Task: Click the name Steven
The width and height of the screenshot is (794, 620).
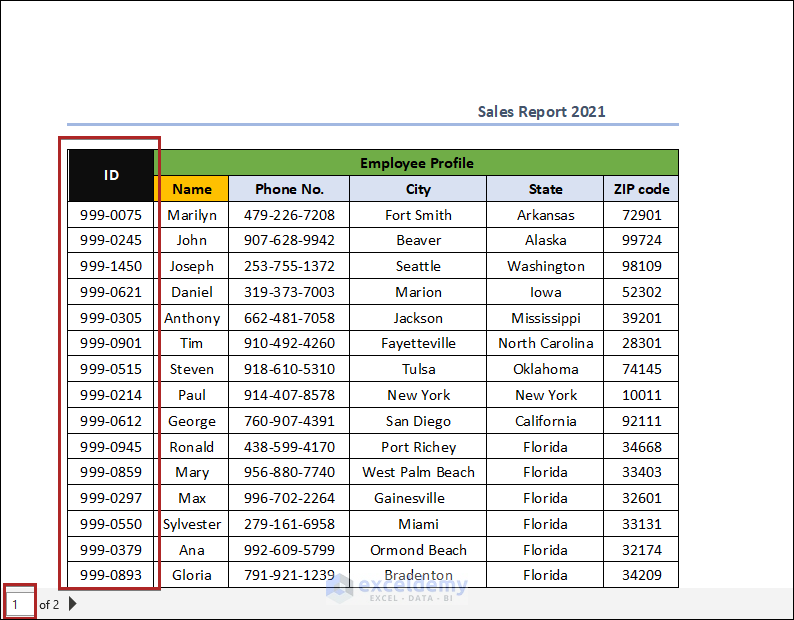Action: coord(191,369)
